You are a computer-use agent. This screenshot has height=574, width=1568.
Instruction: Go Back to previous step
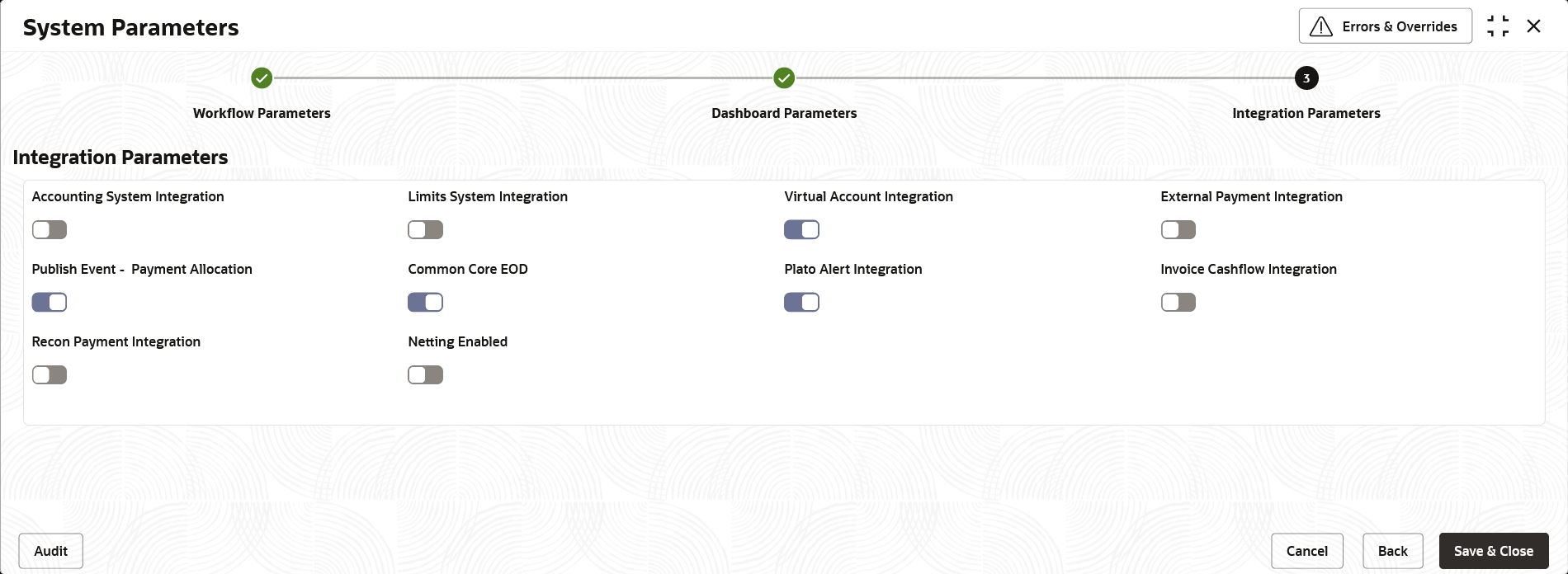[x=1392, y=551]
